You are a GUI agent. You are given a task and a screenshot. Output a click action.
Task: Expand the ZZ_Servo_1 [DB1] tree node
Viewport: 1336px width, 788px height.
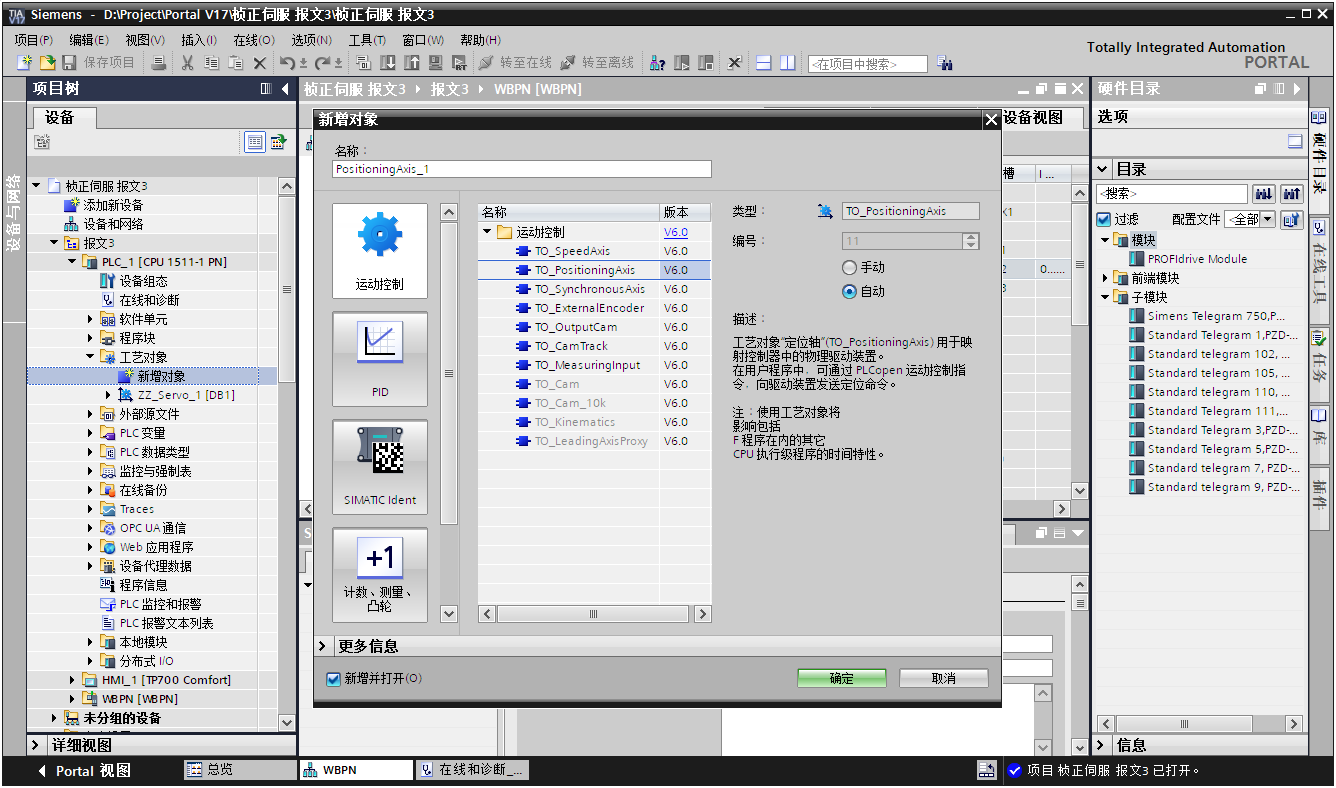pos(109,395)
